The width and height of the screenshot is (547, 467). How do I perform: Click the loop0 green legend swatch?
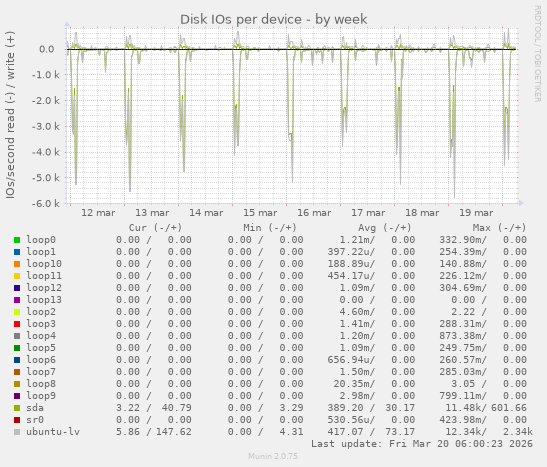(x=17, y=240)
